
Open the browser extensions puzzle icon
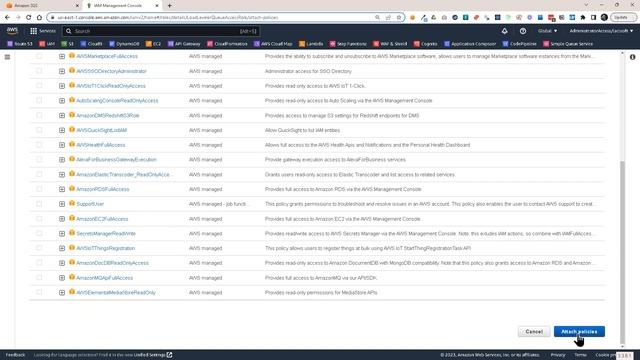click(x=583, y=18)
